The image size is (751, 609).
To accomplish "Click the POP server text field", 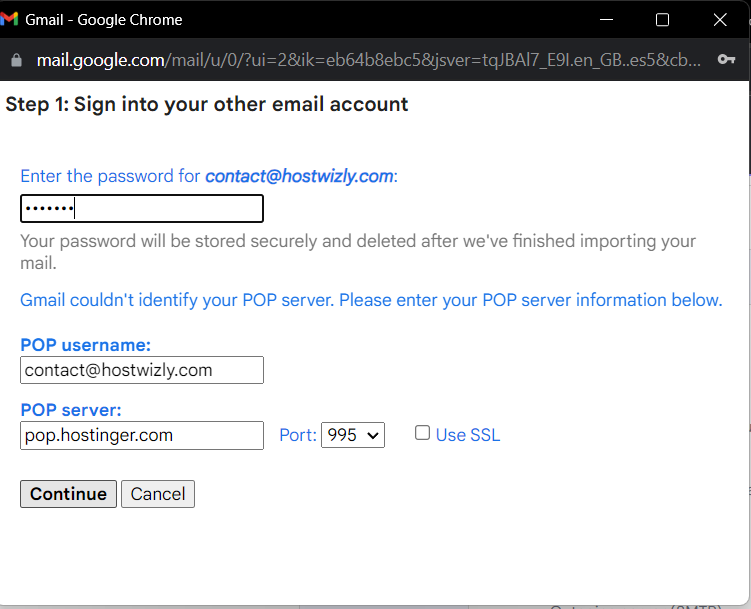I will pos(142,435).
